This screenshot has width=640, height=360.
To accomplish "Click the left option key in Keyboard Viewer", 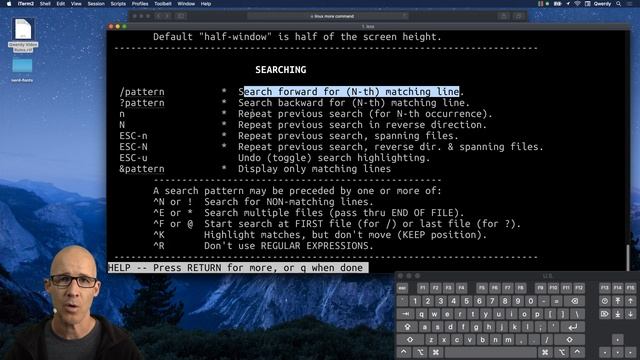I will click(x=420, y=352).
